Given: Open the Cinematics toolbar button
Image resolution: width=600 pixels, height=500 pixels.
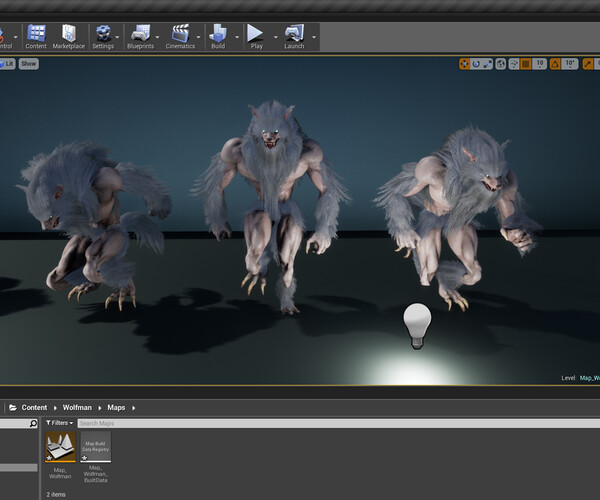Looking at the screenshot, I should click(x=180, y=37).
